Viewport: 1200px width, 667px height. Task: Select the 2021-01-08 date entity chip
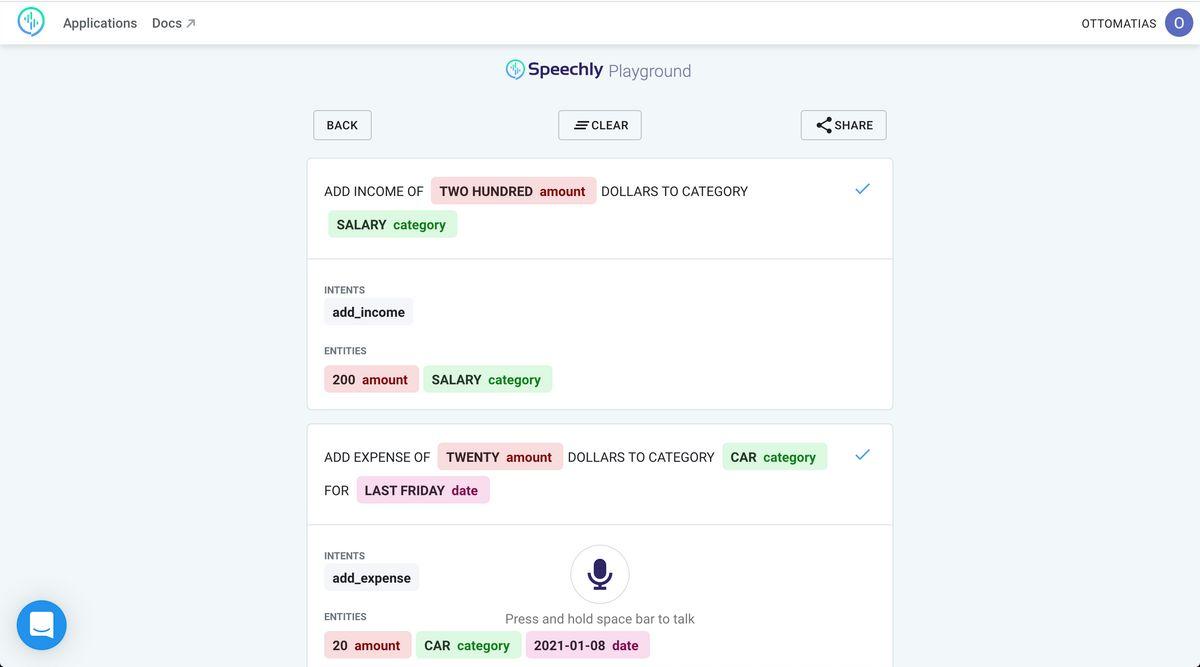(587, 645)
